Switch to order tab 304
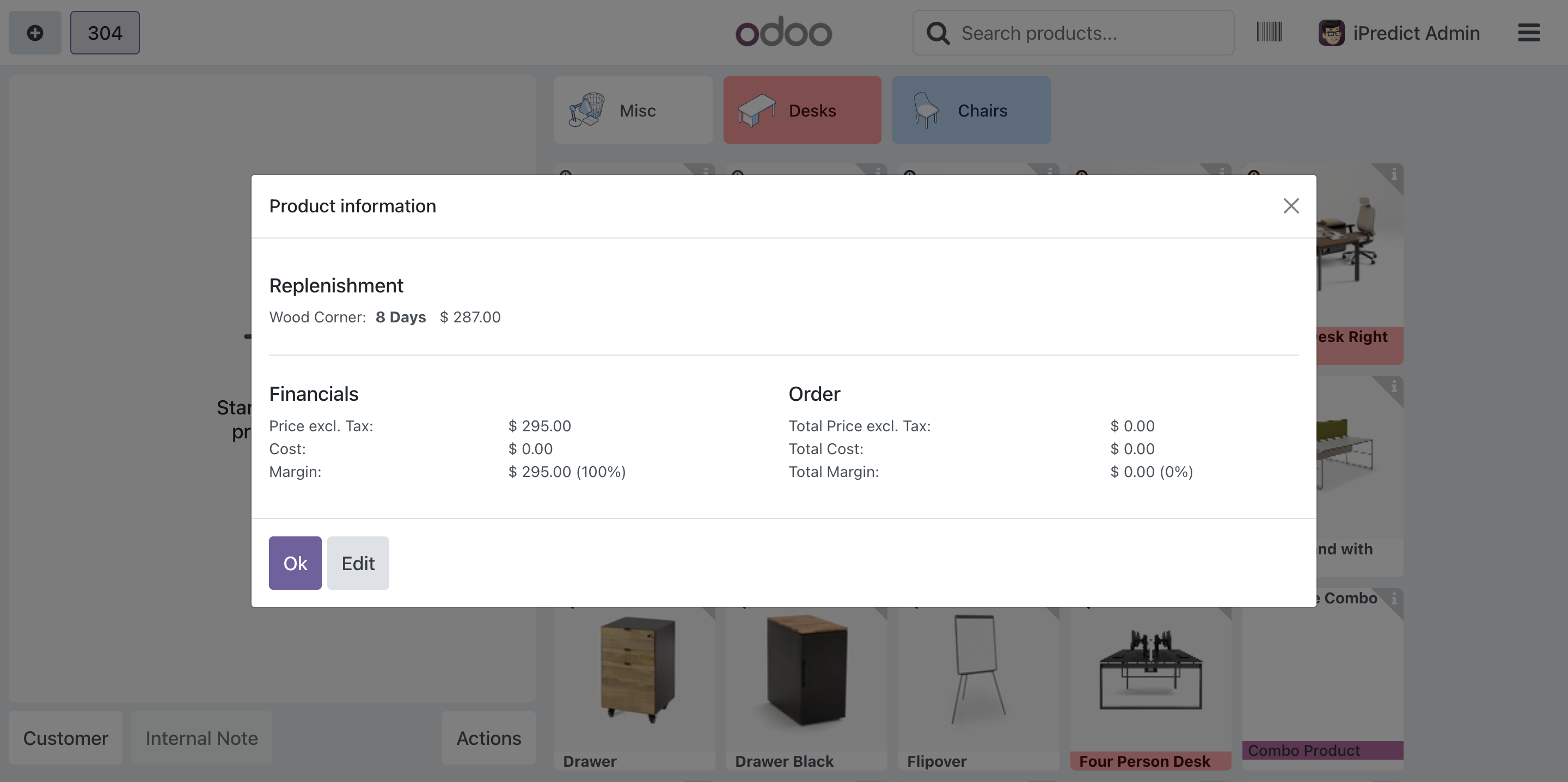The width and height of the screenshot is (1568, 782). coord(105,33)
